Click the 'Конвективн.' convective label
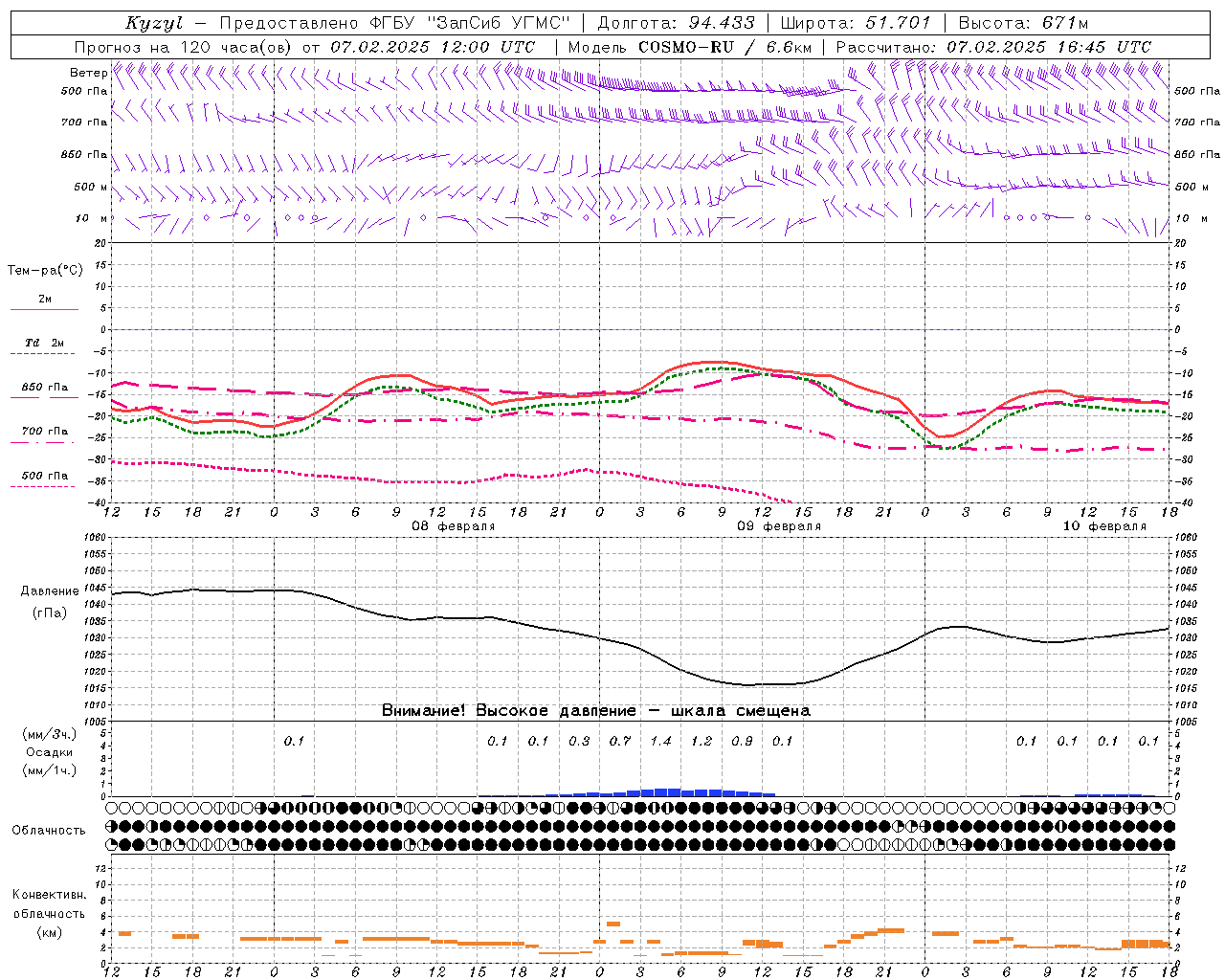Viewport: 1225px width, 980px height. [x=49, y=895]
